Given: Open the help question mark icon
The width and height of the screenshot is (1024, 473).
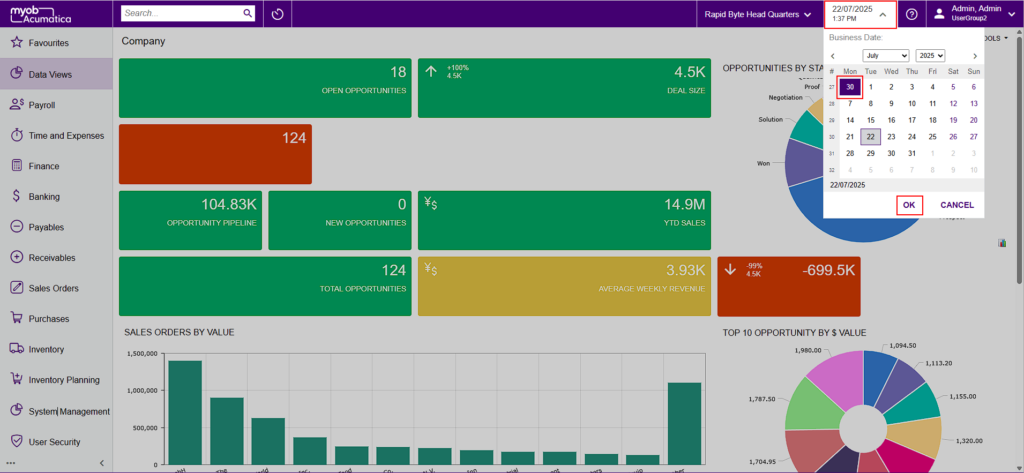Looking at the screenshot, I should (912, 14).
